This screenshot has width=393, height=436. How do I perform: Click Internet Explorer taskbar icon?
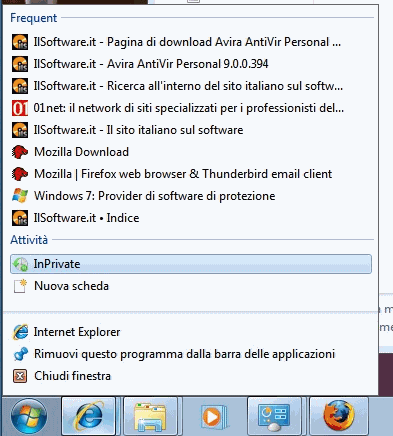[88, 417]
